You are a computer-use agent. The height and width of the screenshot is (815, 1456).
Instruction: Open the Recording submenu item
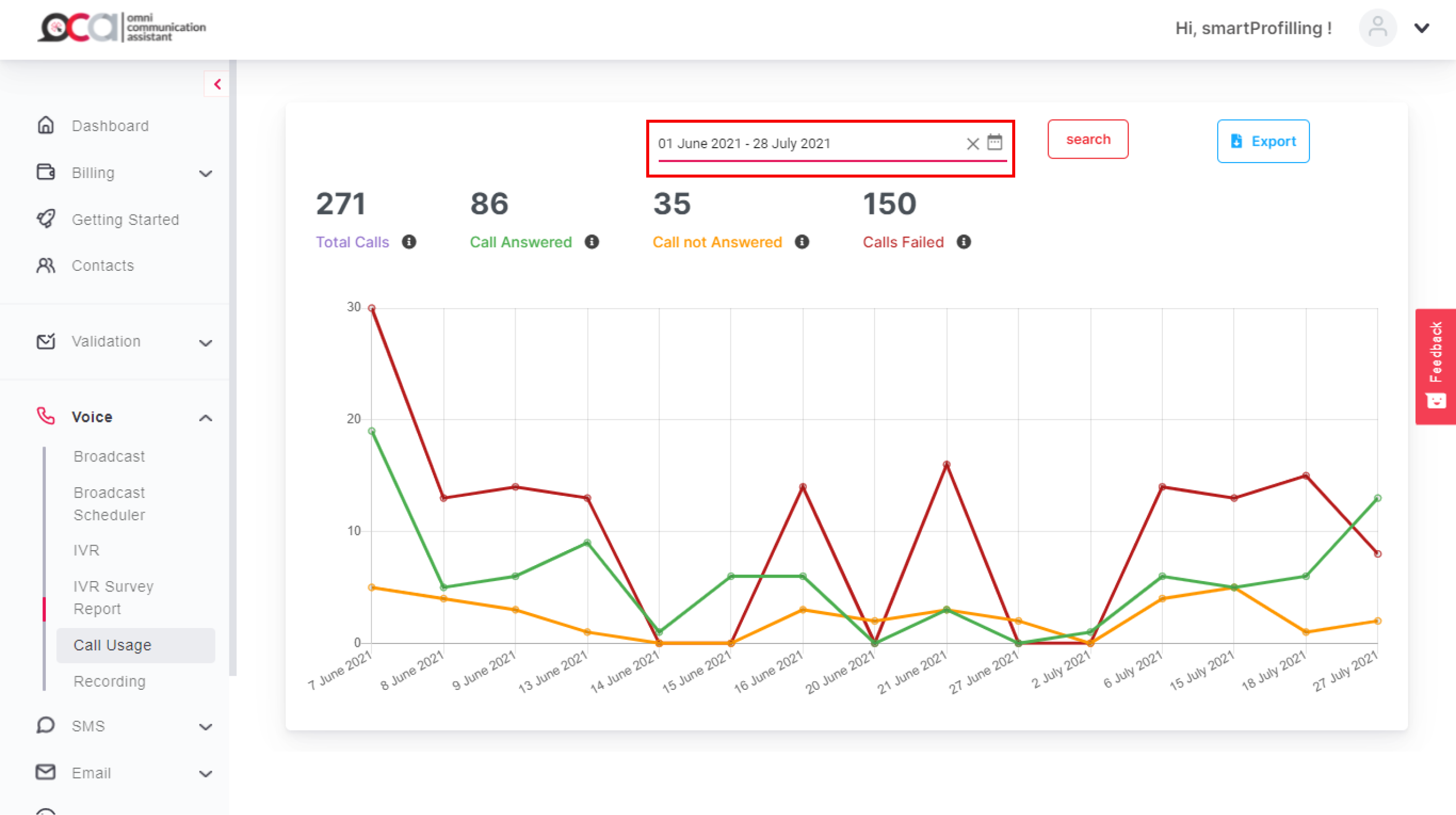click(110, 682)
